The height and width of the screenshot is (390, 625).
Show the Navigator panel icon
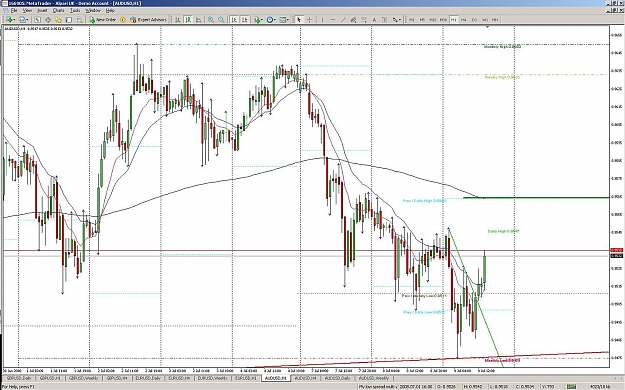[x=58, y=19]
